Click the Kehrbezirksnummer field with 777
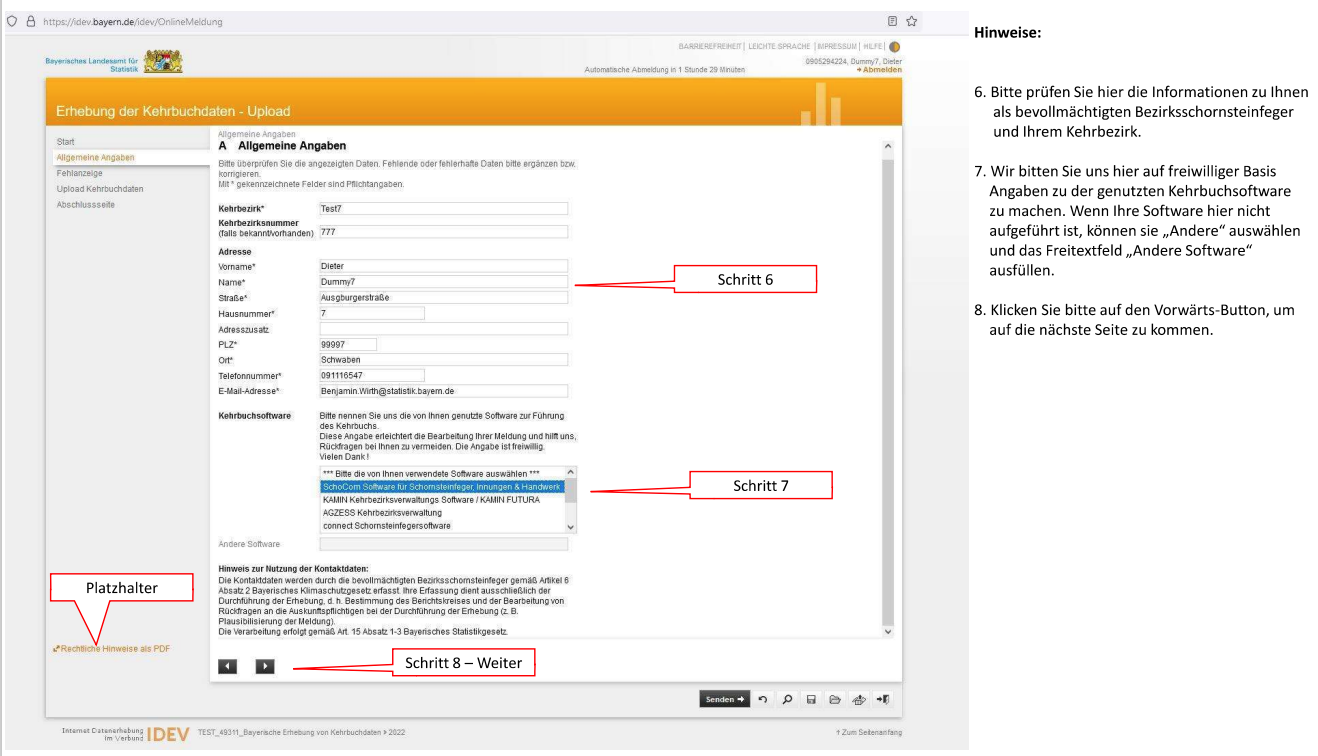 (443, 232)
